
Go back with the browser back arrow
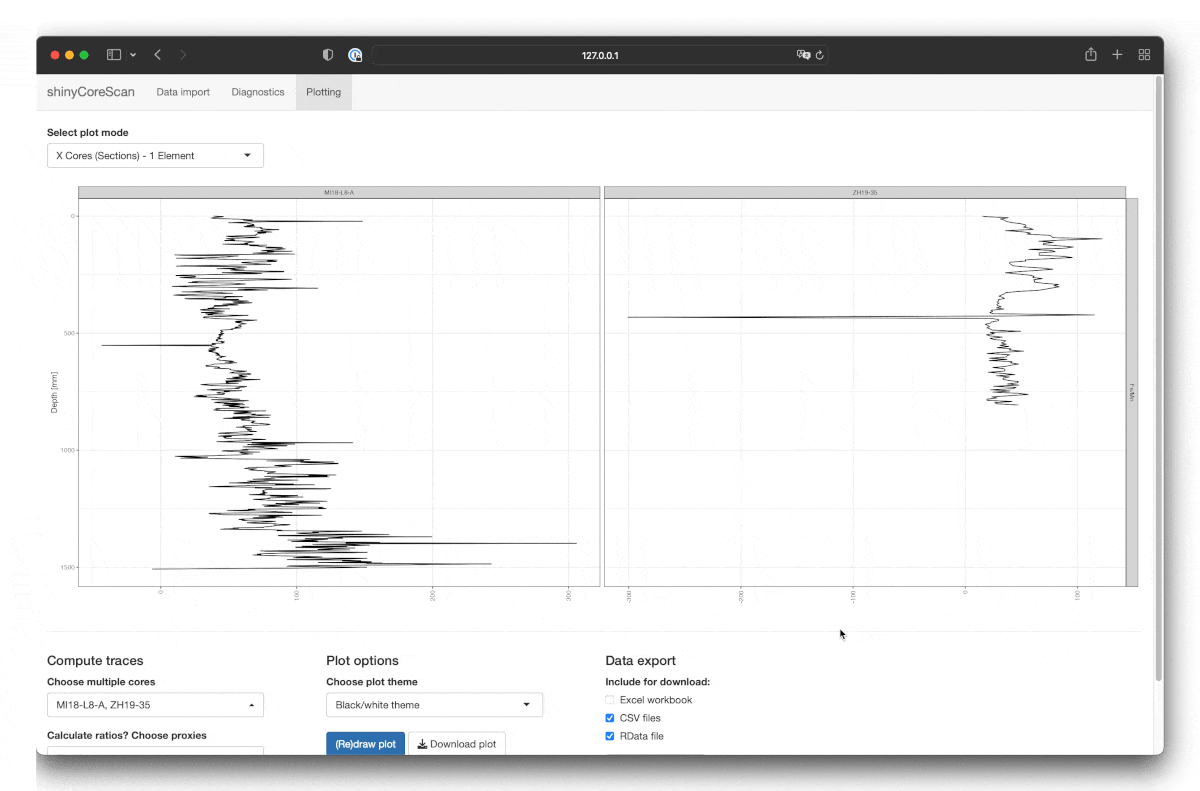tap(158, 55)
